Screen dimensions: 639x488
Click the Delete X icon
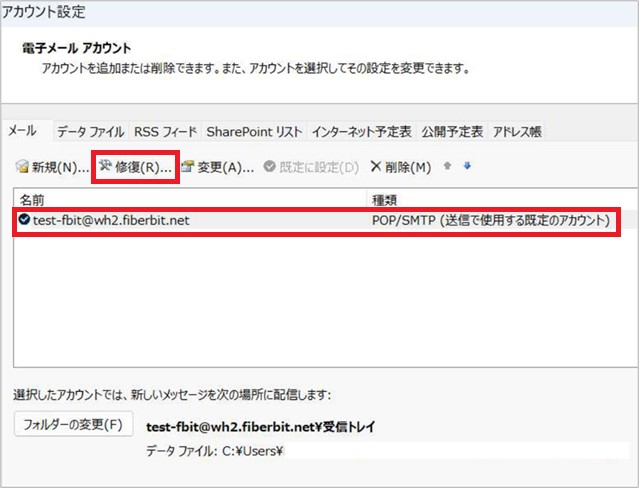376,166
